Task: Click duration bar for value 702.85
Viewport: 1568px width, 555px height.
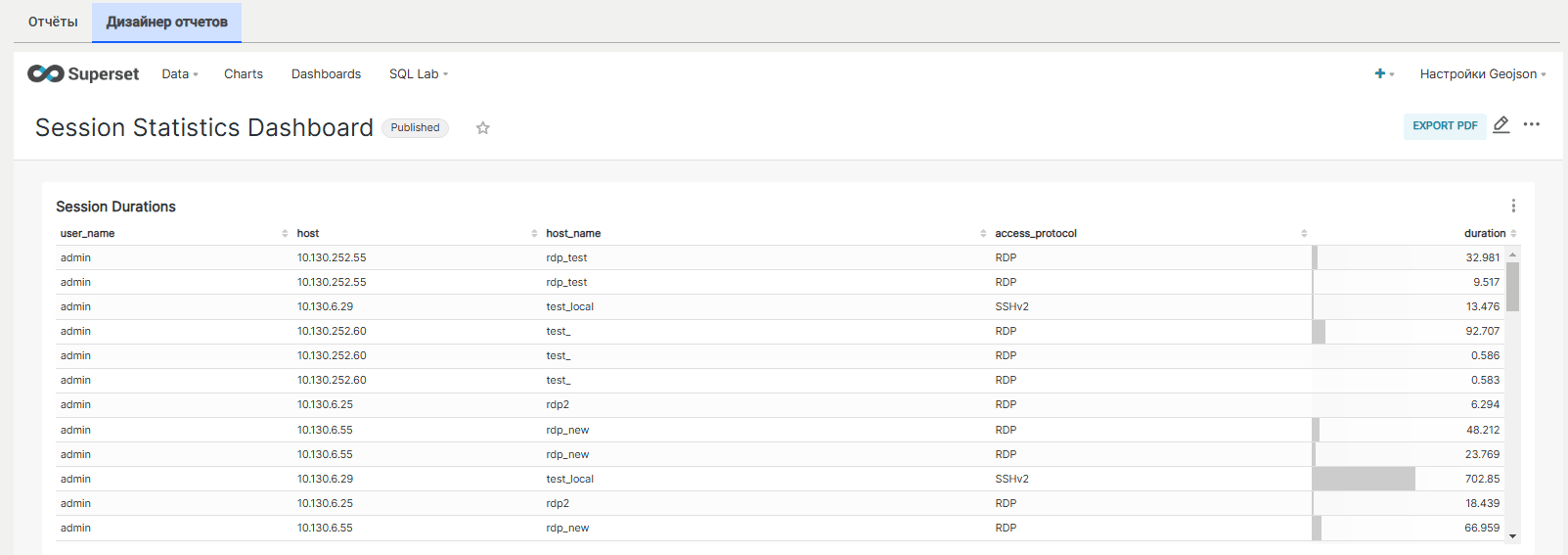Action: point(1364,479)
